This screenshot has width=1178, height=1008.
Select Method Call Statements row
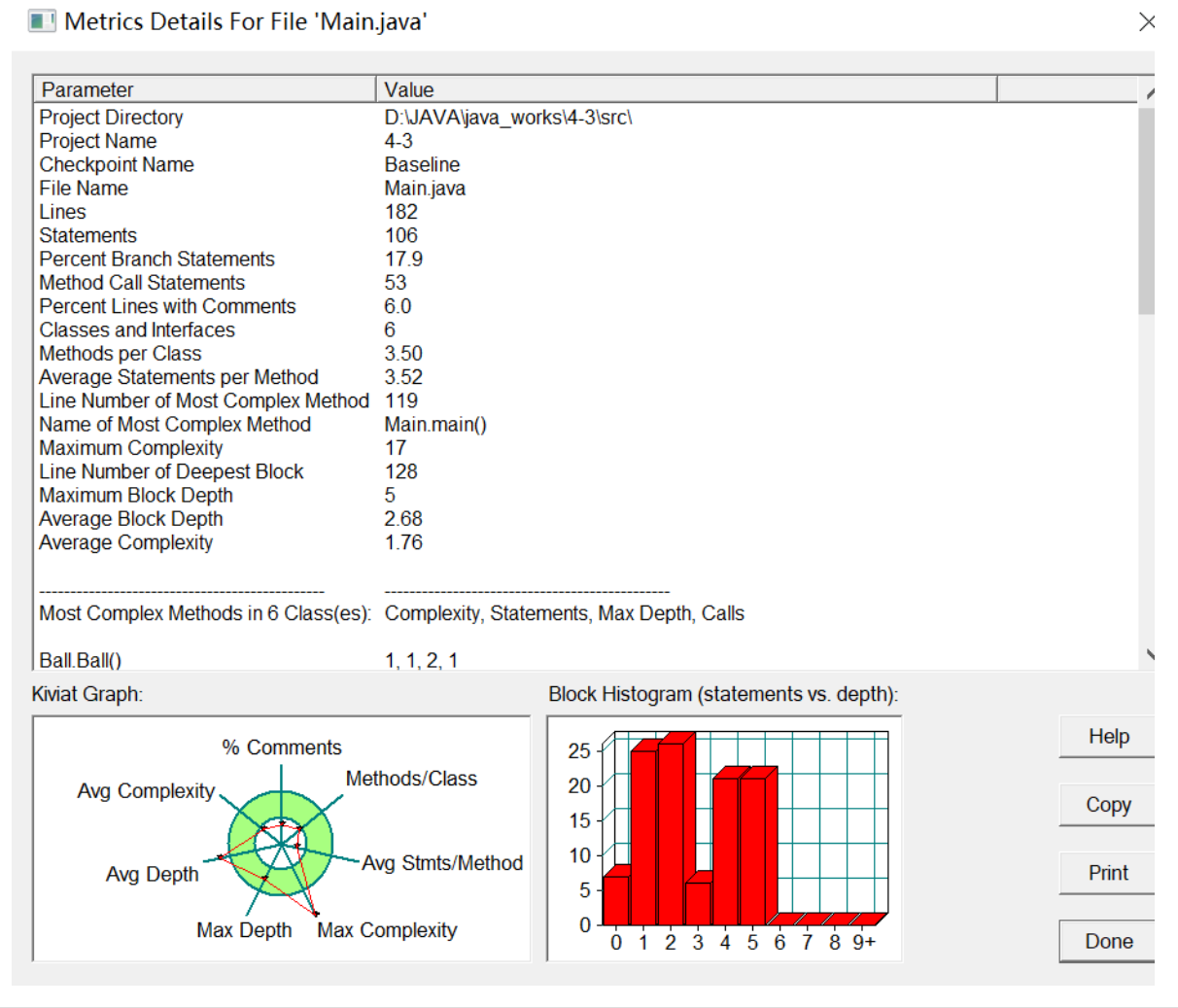pyautogui.click(x=585, y=283)
